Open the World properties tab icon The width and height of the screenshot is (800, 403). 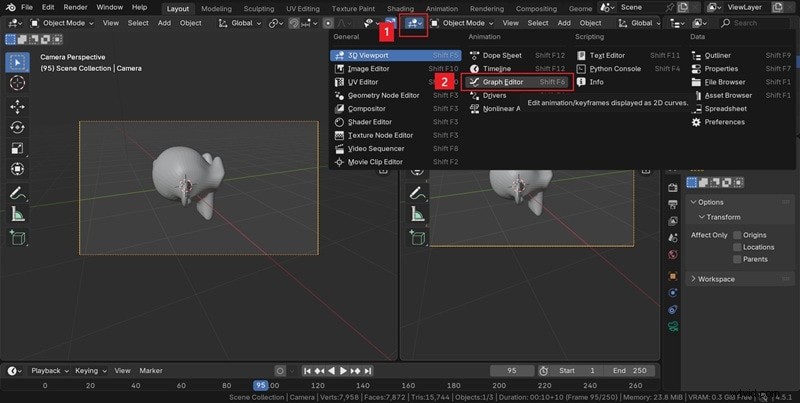tap(672, 255)
